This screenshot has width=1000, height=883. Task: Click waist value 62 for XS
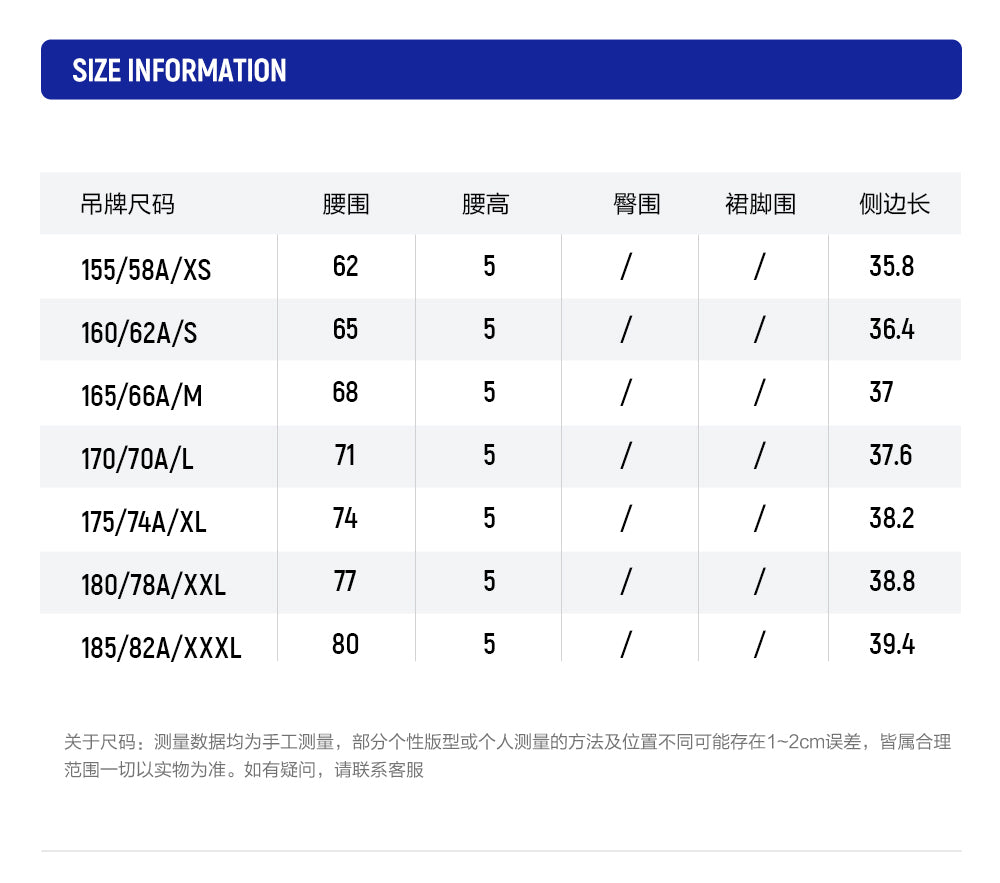346,266
